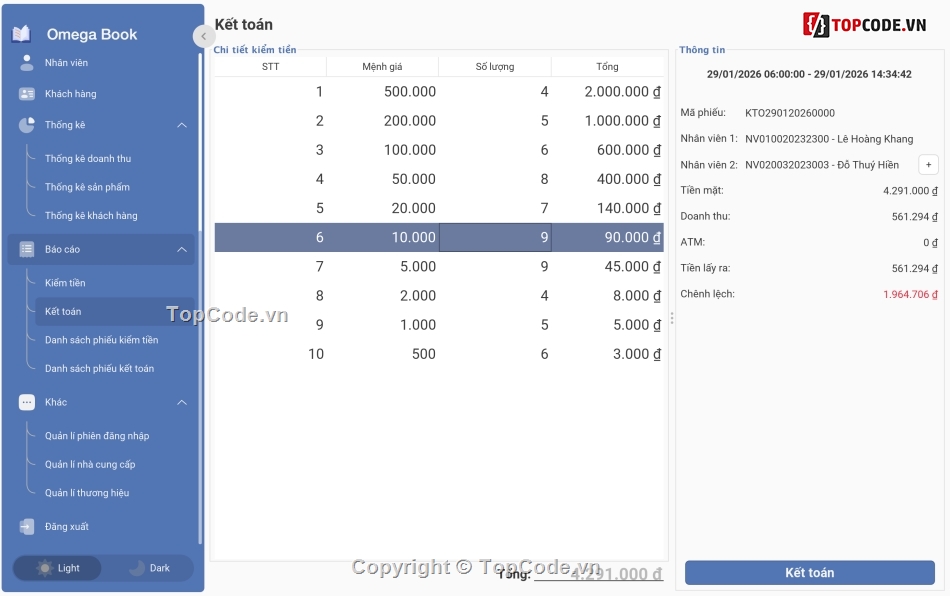This screenshot has width=950, height=596.
Task: Open Quản lí thương hiệu
Action: pos(115,492)
